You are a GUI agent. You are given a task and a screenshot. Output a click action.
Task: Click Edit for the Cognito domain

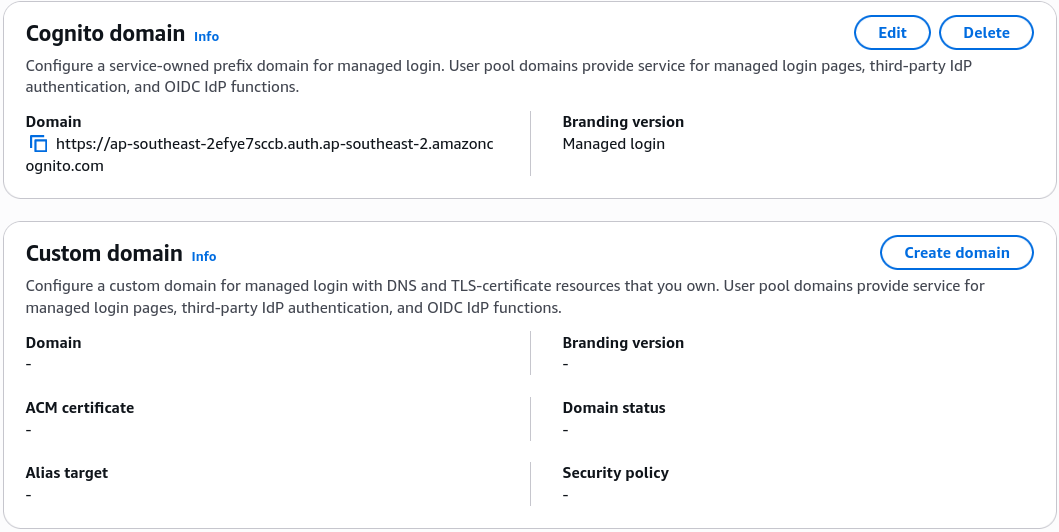[x=892, y=33]
